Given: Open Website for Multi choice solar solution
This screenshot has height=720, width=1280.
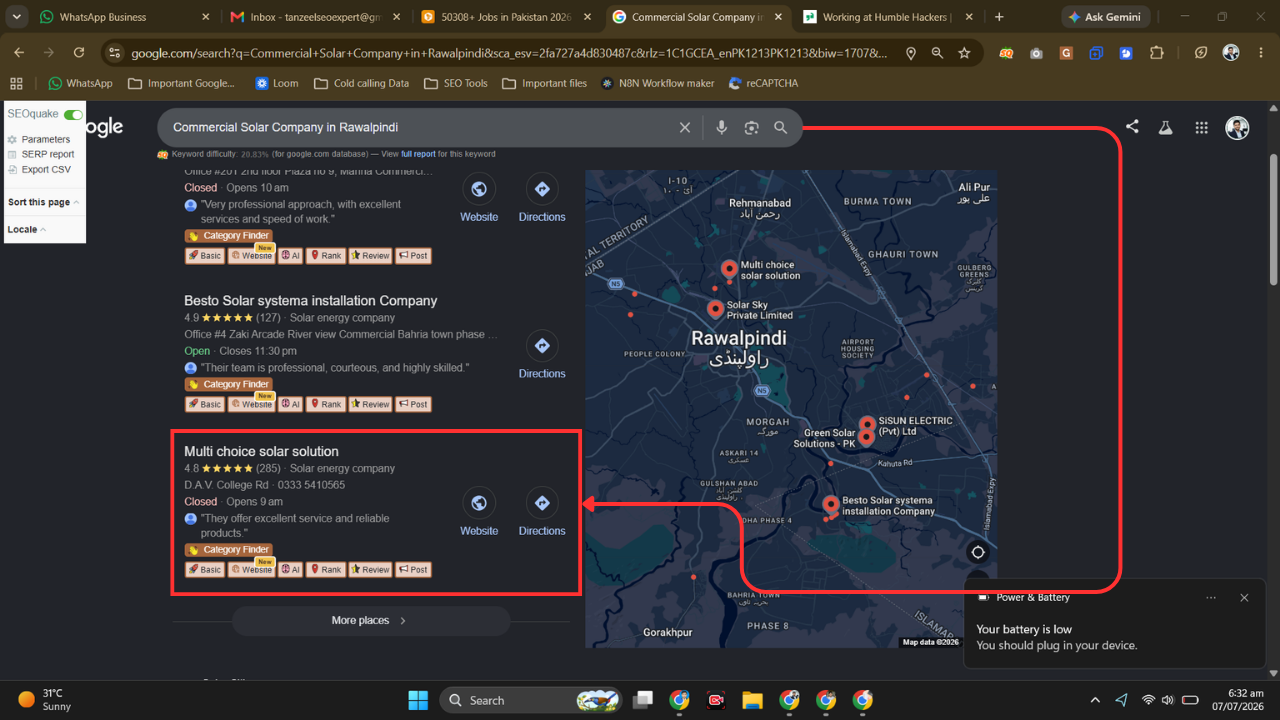Looking at the screenshot, I should (479, 511).
